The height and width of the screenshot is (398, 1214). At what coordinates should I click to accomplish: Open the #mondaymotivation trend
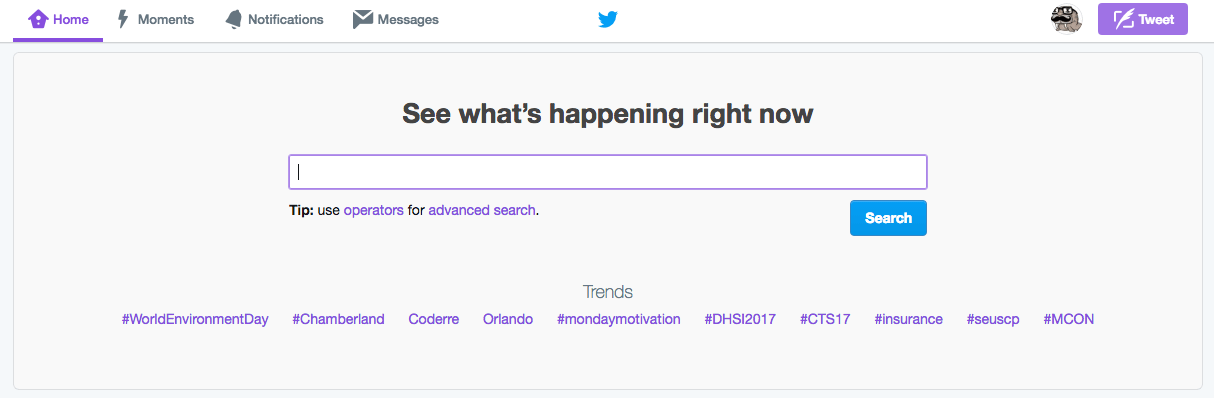619,319
